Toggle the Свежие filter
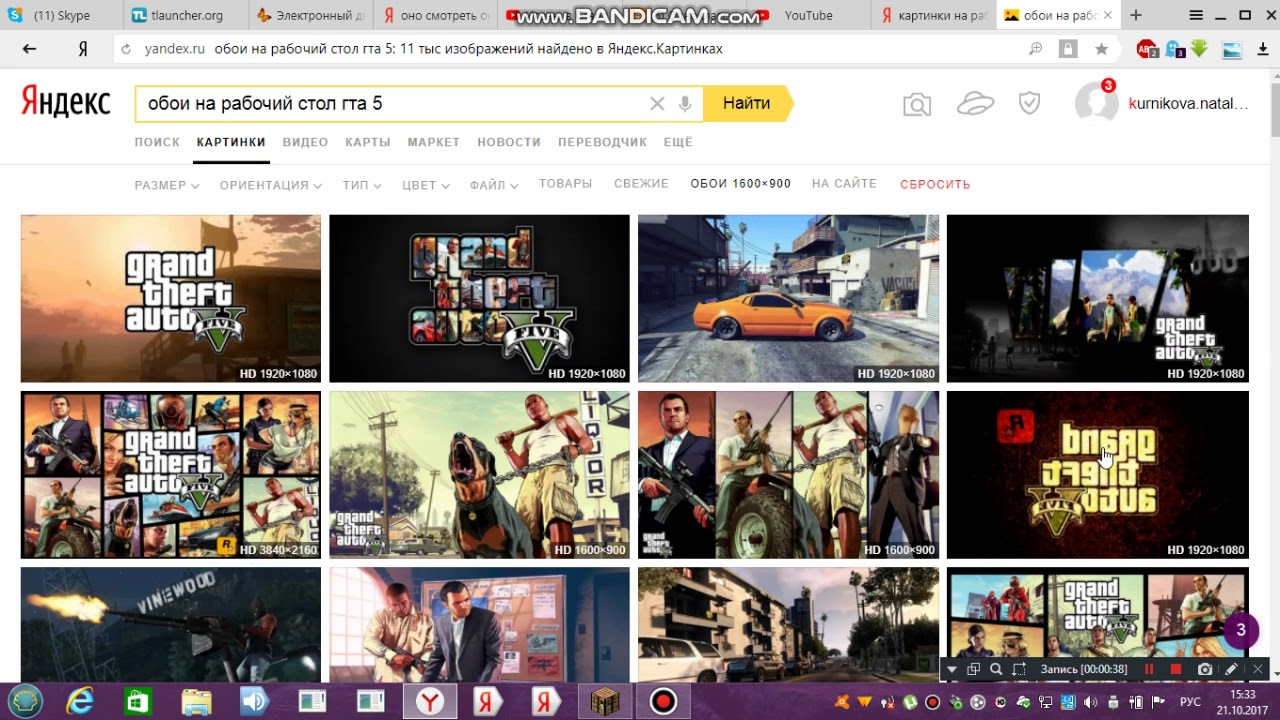1280x720 pixels. point(641,184)
